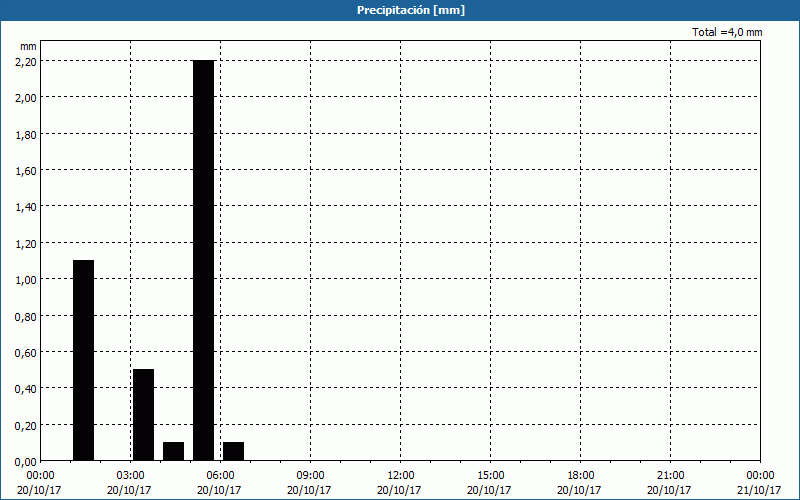Select the 'Total =4,0 mm' label
Screen dimensions: 800x500
click(x=727, y=32)
